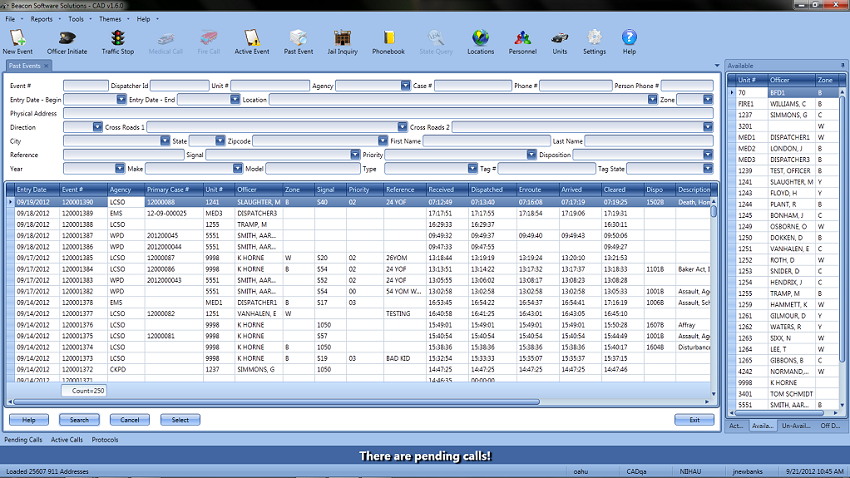Open the Reports menu
Viewport: 850px width, 478px height.
click(x=43, y=19)
